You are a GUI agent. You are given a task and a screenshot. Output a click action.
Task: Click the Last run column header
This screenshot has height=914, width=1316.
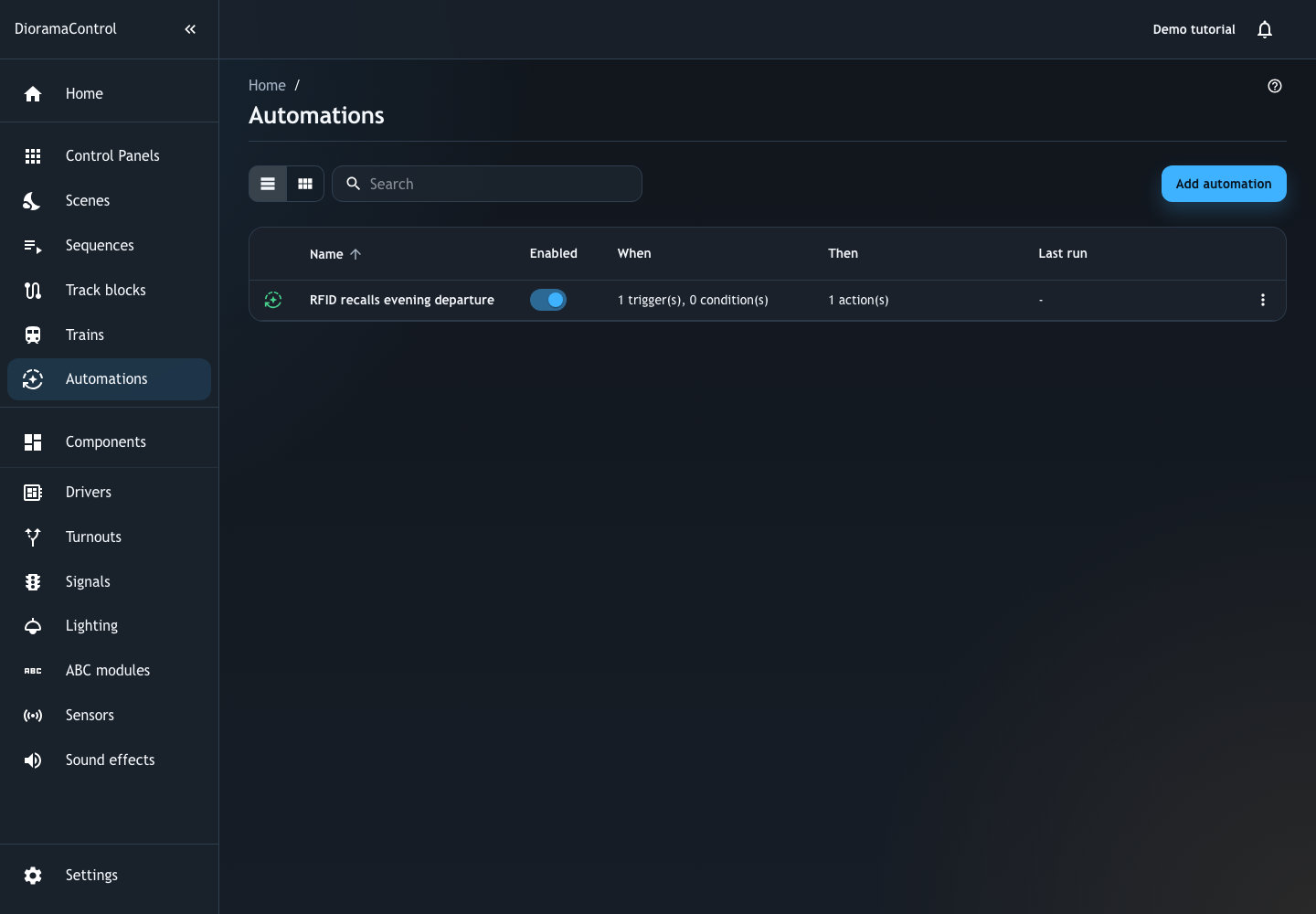coord(1063,254)
